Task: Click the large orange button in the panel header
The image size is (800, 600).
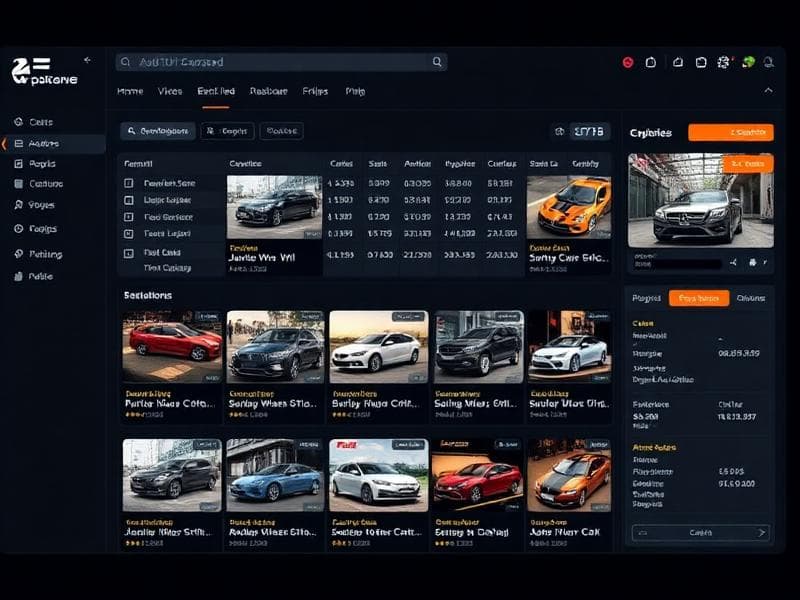Action: [x=731, y=132]
